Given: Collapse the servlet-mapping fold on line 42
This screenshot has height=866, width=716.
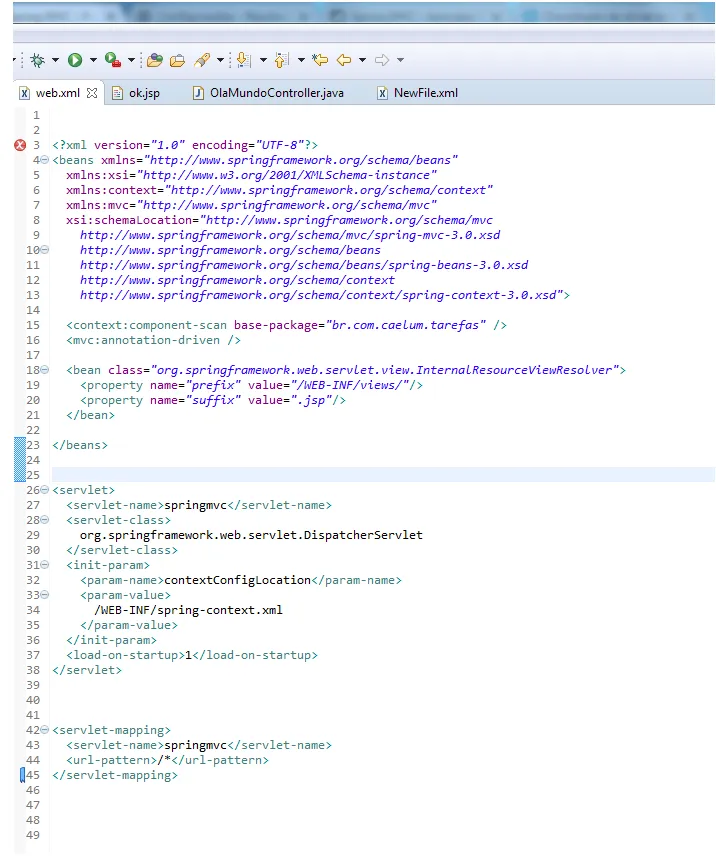Looking at the screenshot, I should [x=45, y=730].
